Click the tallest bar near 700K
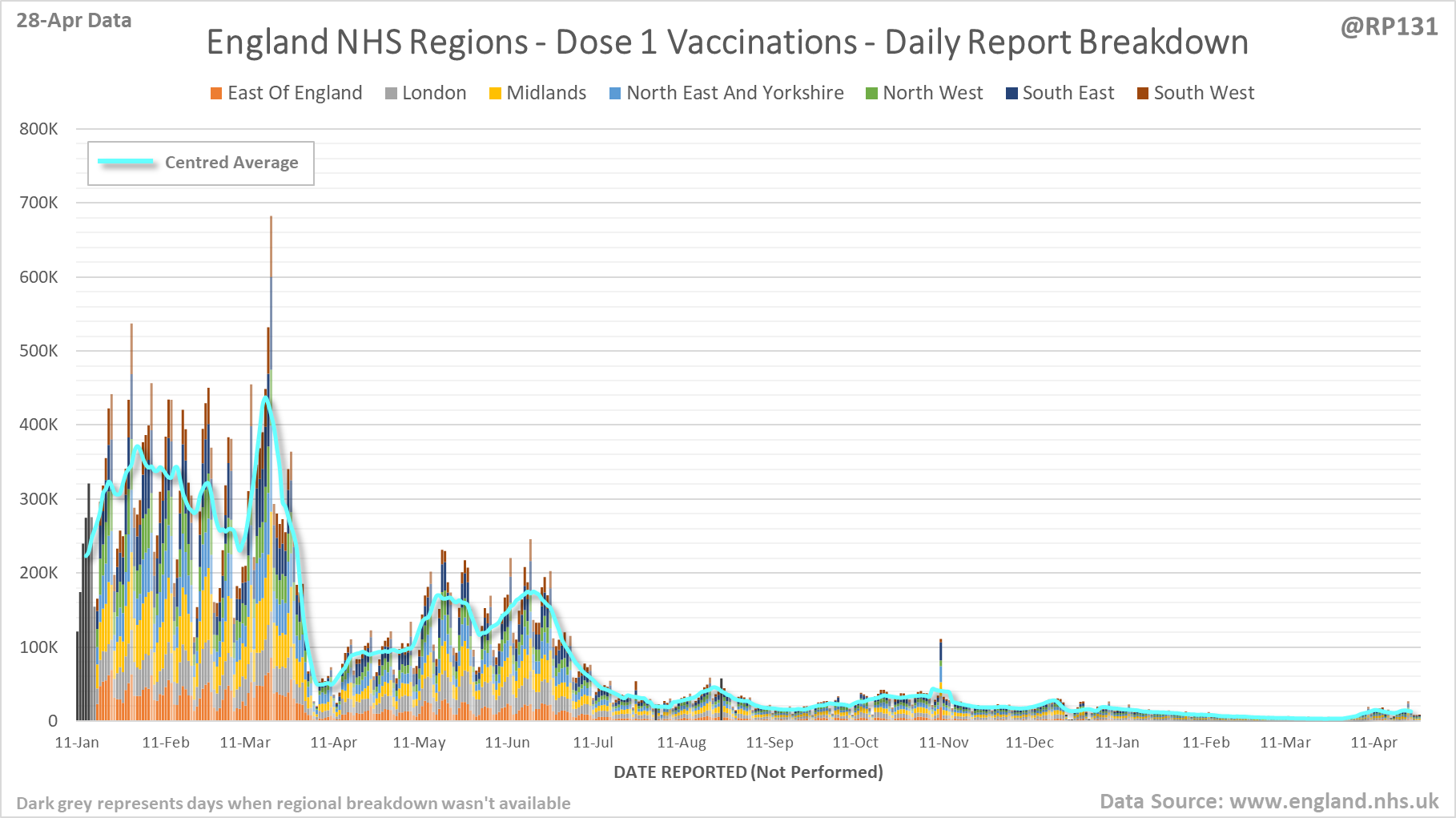Screen dimensions: 1456x818 pyautogui.click(x=271, y=468)
